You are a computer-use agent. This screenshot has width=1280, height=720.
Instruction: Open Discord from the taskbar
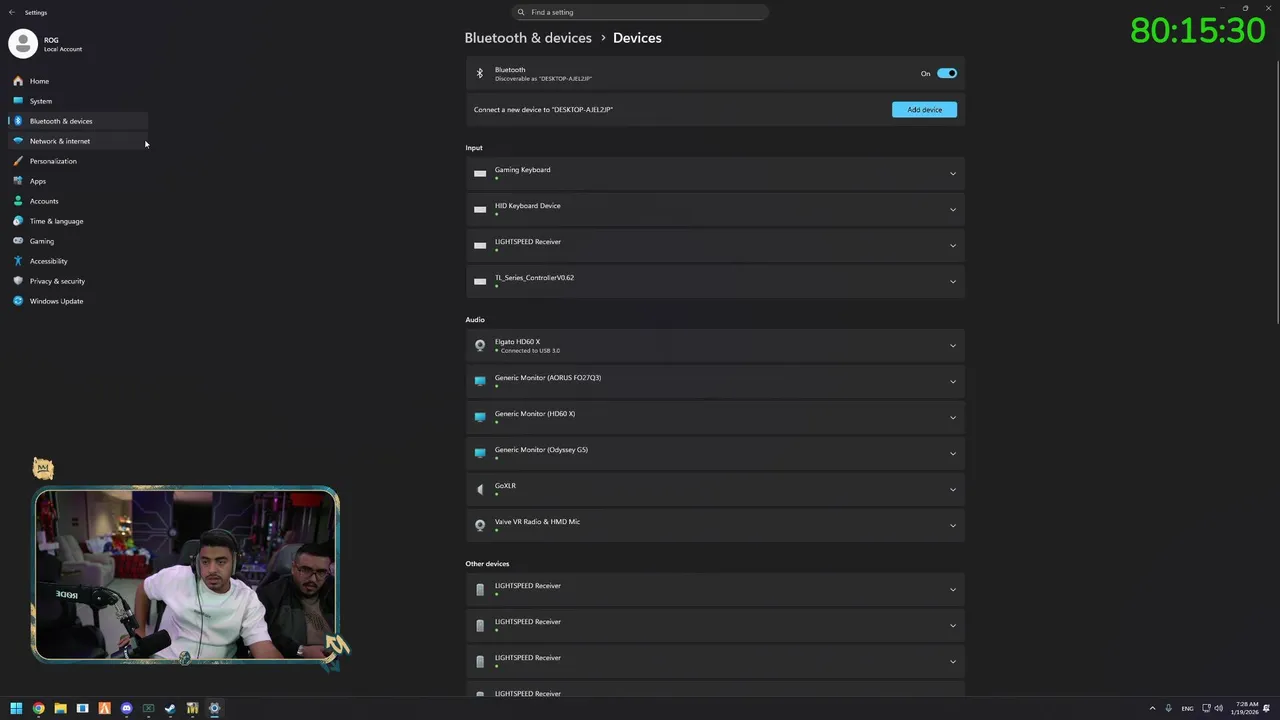pyautogui.click(x=126, y=708)
